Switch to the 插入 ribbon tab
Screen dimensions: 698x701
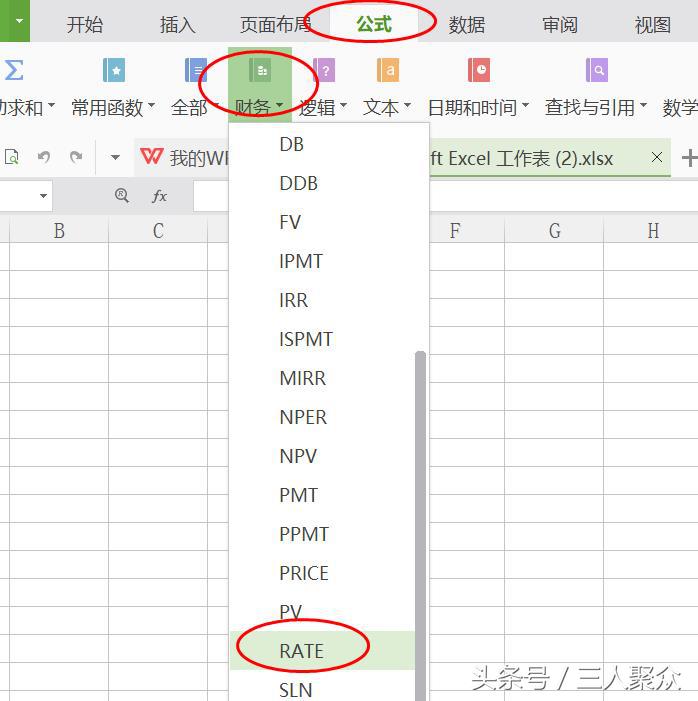click(178, 24)
